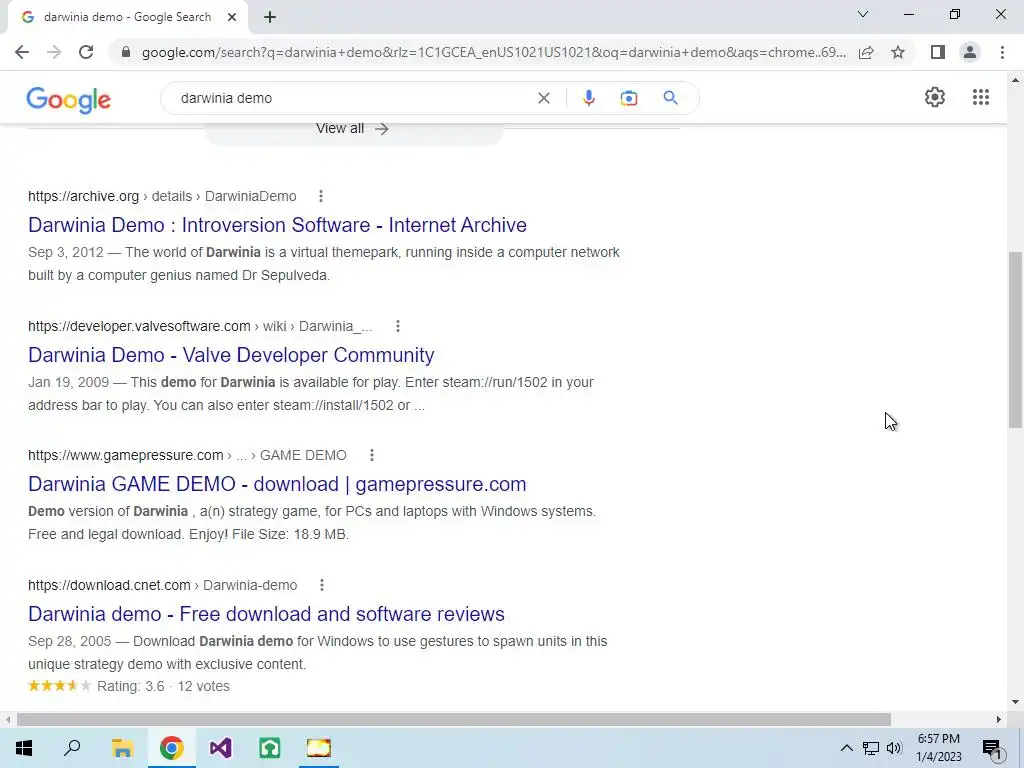This screenshot has width=1024, height=768.
Task: Click the View all button
Action: [353, 129]
